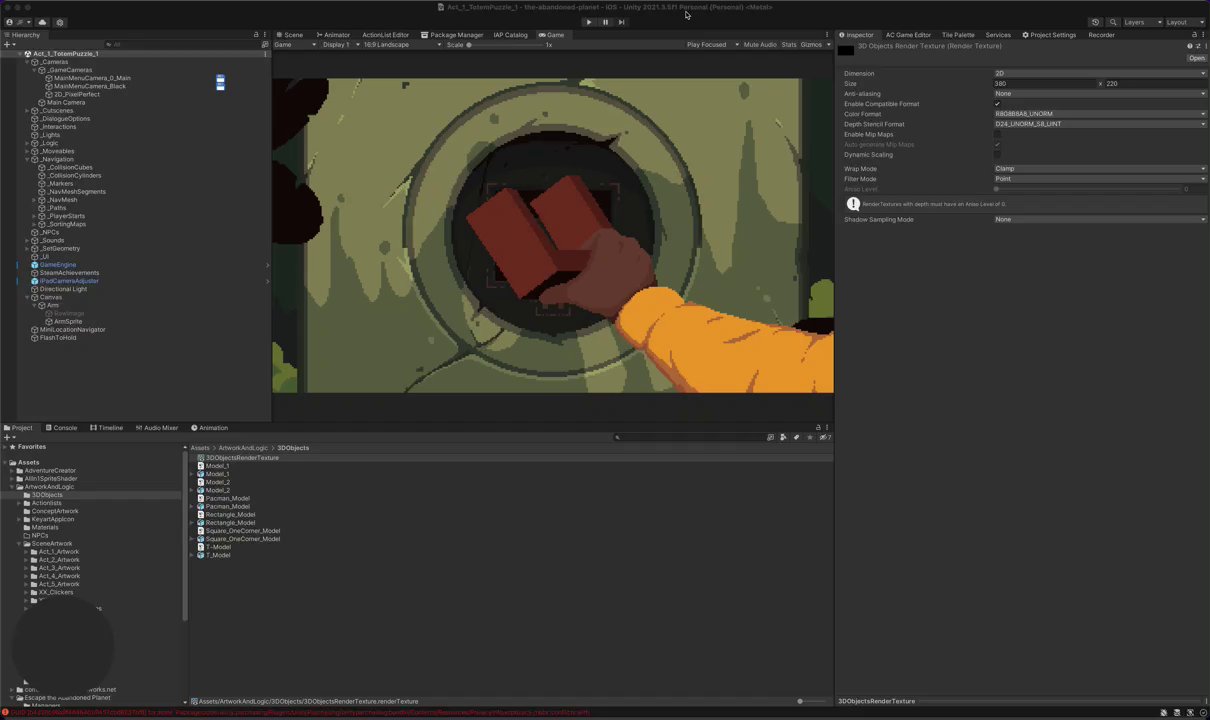Open the Wrap Mode dropdown
This screenshot has height=720, width=1210.
pos(1100,168)
